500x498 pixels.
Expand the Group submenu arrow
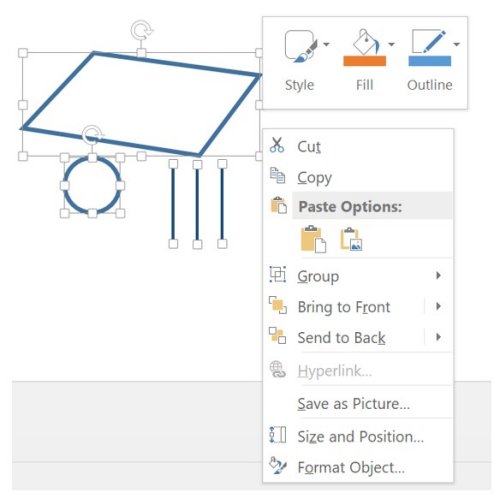(x=438, y=275)
